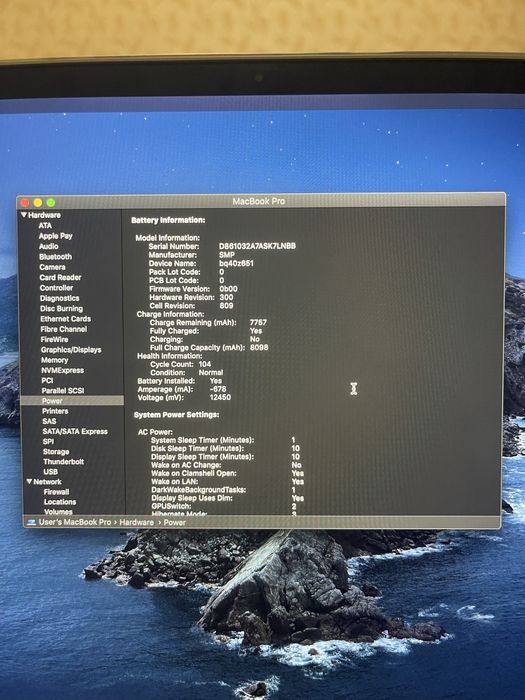The width and height of the screenshot is (525, 700).
Task: Click the Firmware Version value 0b00
Action: (x=229, y=289)
